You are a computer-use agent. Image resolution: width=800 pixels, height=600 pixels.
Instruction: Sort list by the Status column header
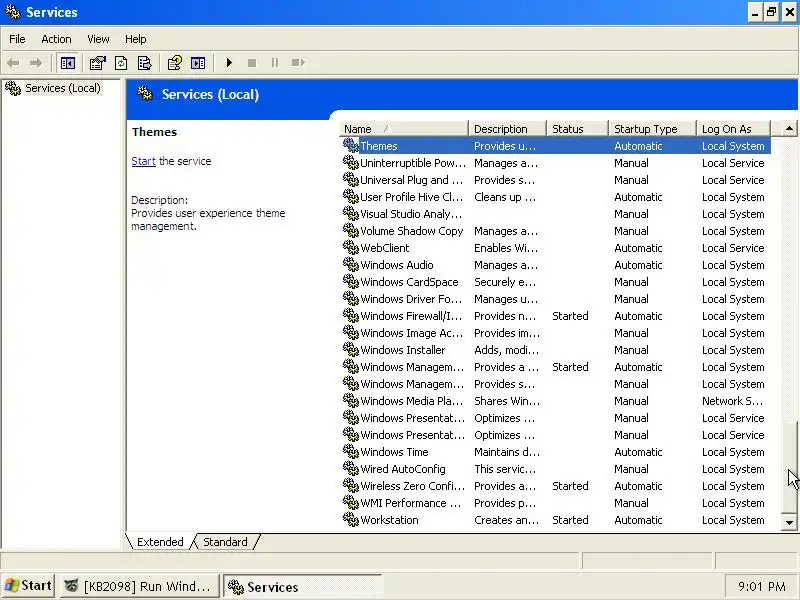(578, 129)
